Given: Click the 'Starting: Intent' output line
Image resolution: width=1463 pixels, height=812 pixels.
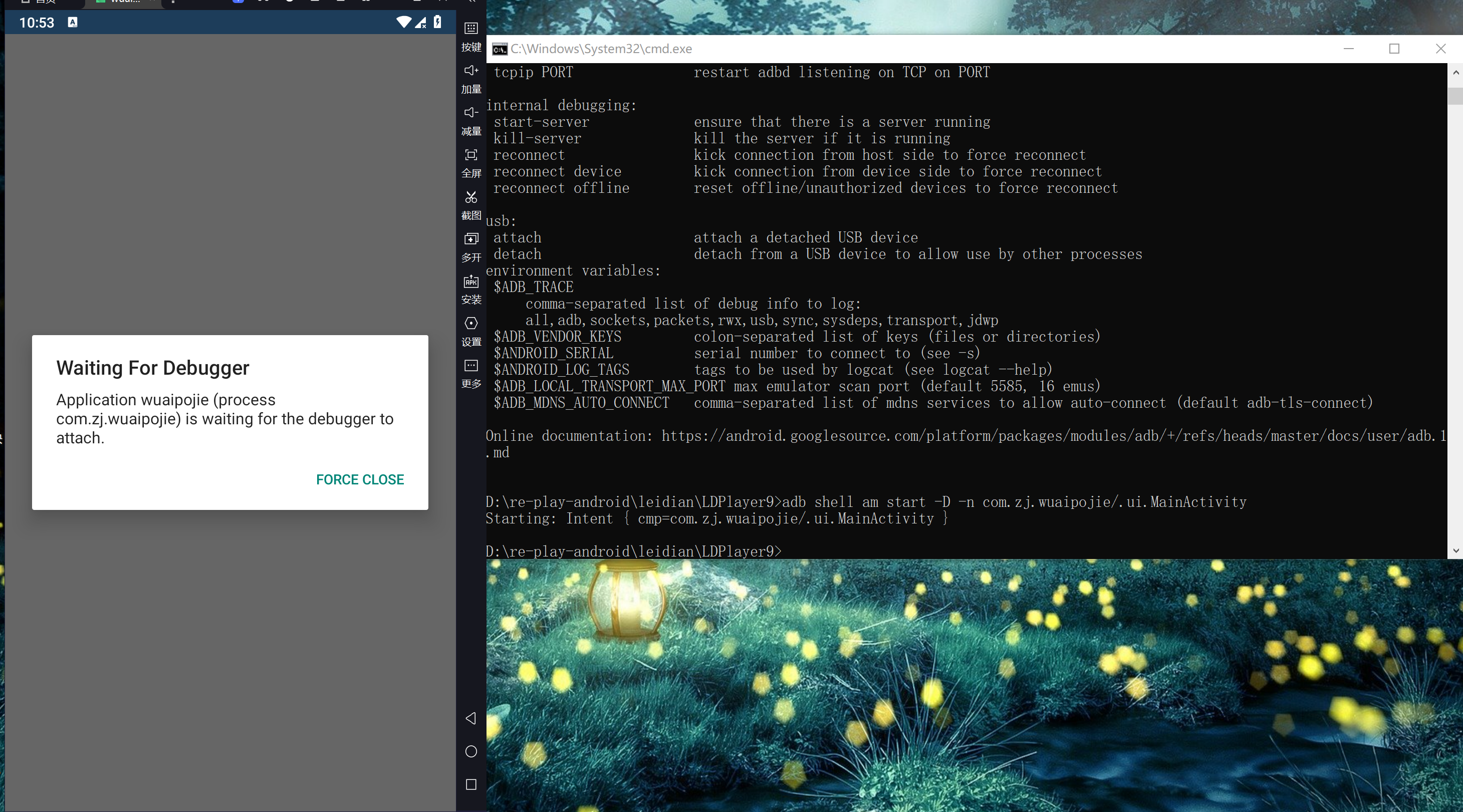Looking at the screenshot, I should tap(717, 518).
